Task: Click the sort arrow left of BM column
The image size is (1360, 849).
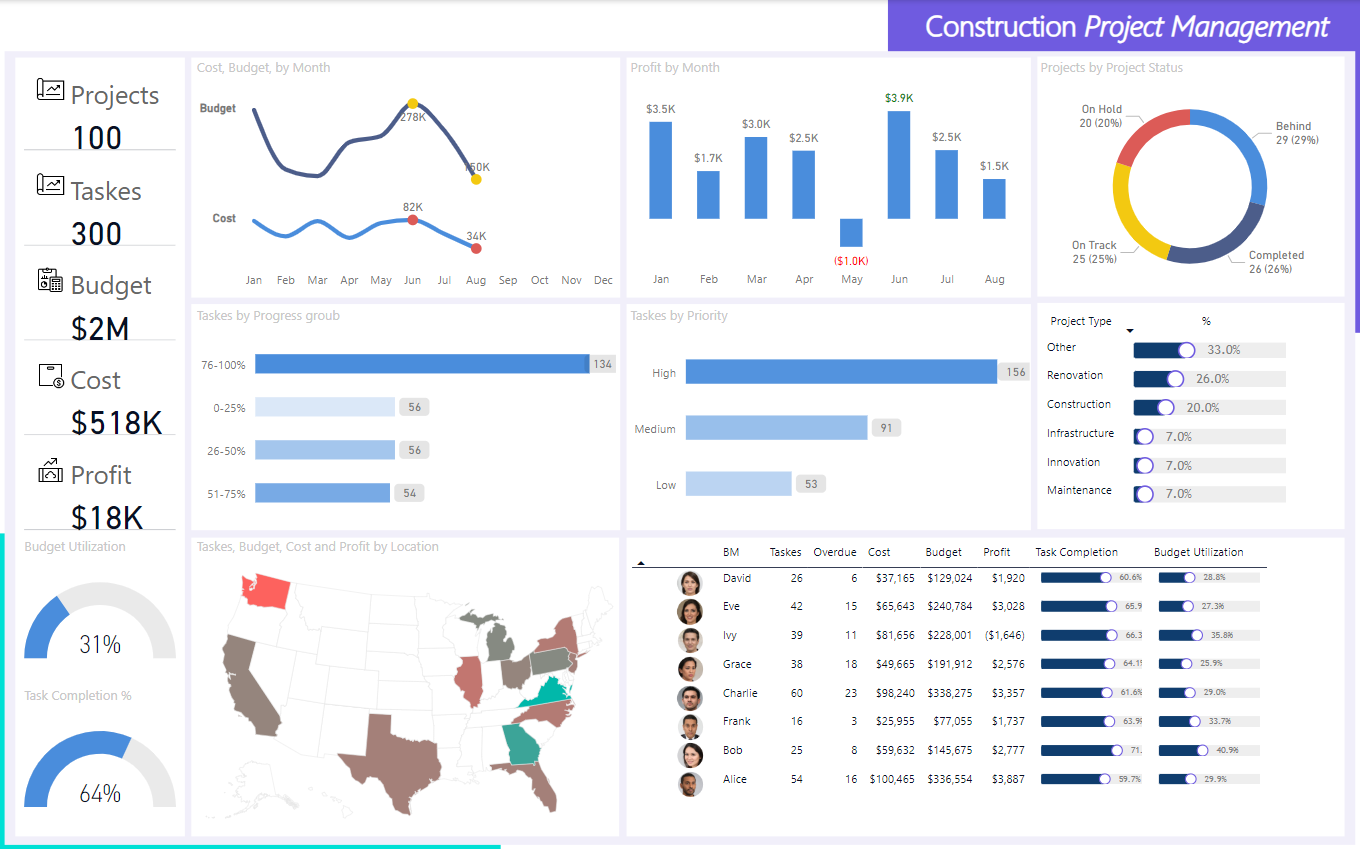Action: 640,564
